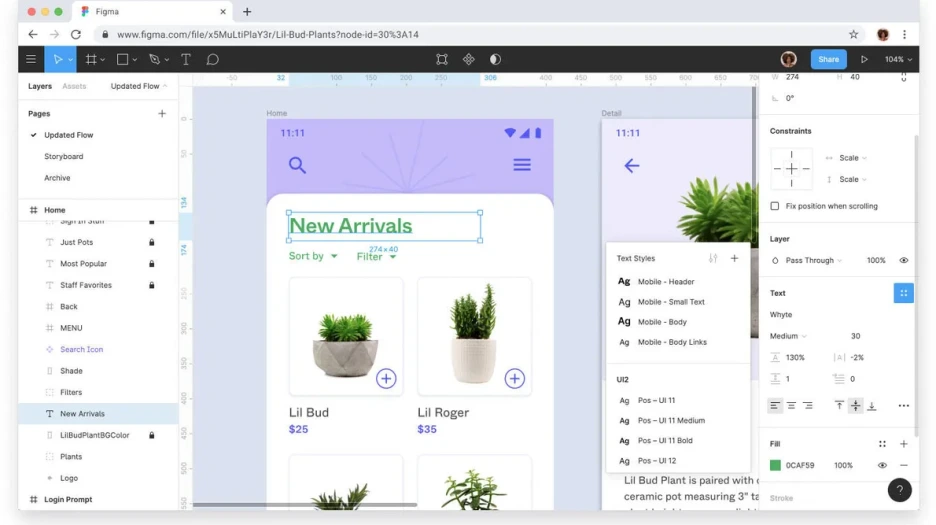
Task: Switch to the Assets tab
Action: 74,86
